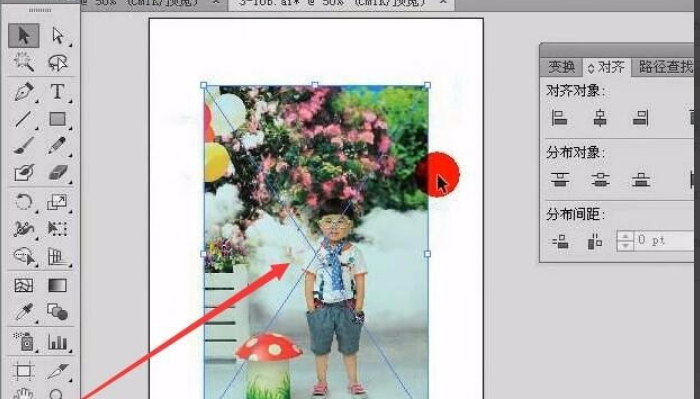Activate the Rotate tool
This screenshot has height=399, width=700.
pos(24,201)
